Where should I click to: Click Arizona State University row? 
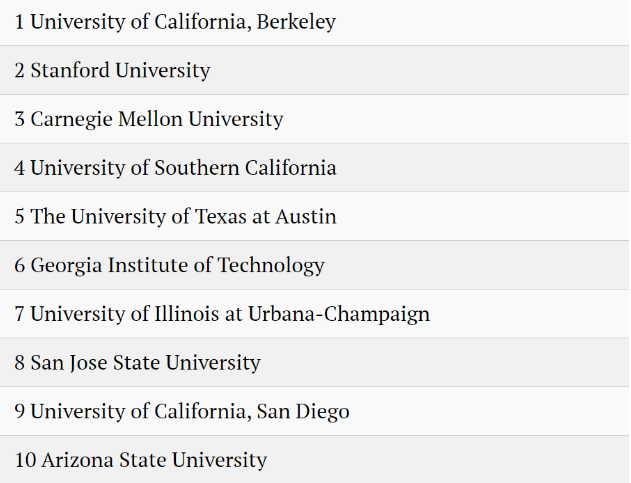point(315,460)
